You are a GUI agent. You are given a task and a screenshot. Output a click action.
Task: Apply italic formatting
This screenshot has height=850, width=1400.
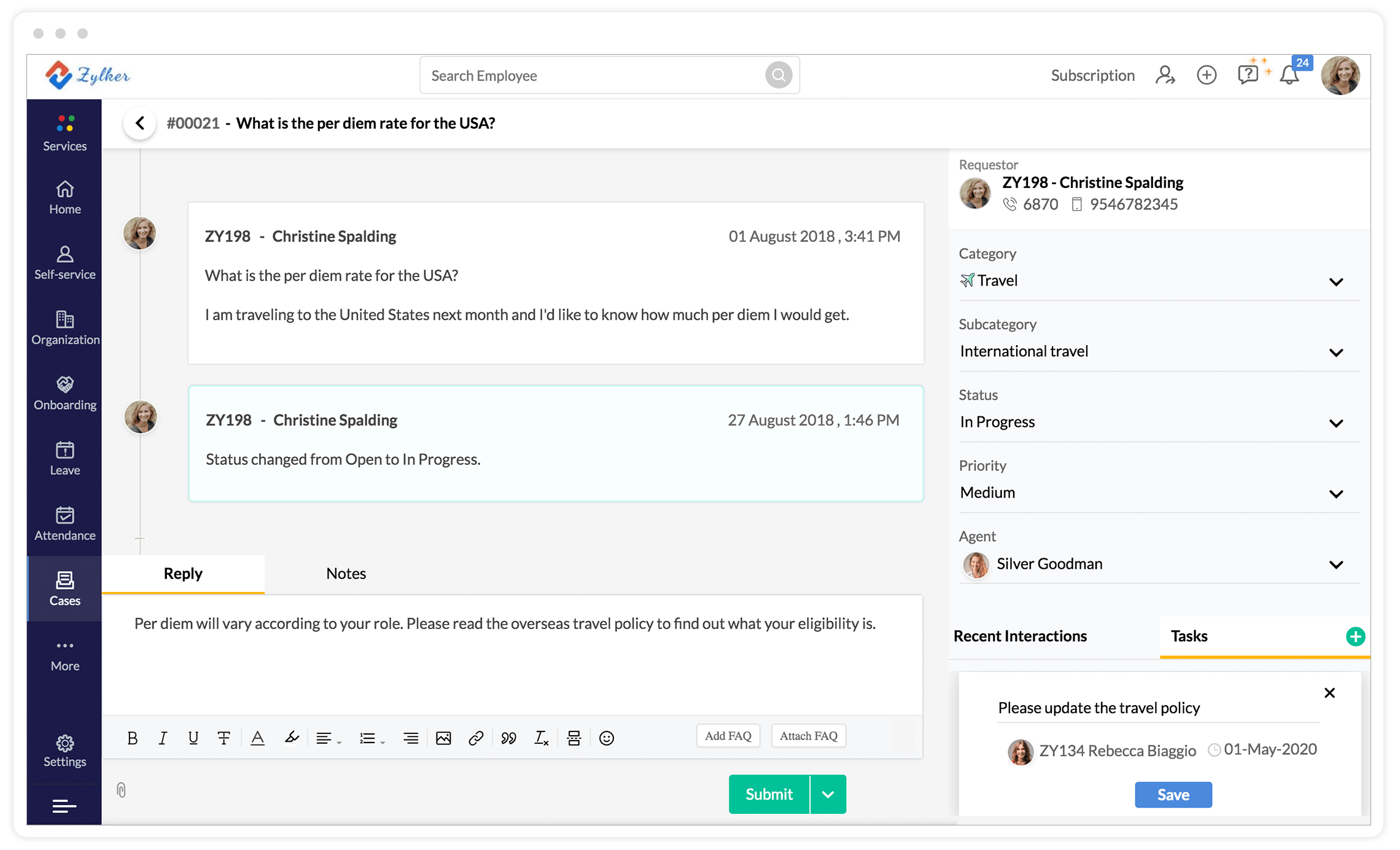click(162, 738)
